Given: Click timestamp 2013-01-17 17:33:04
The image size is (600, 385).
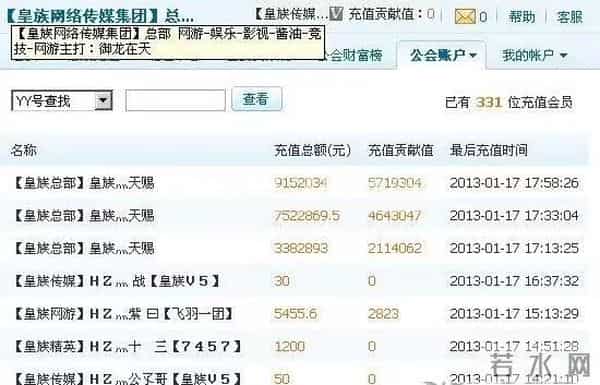Looking at the screenshot, I should click(x=514, y=216).
